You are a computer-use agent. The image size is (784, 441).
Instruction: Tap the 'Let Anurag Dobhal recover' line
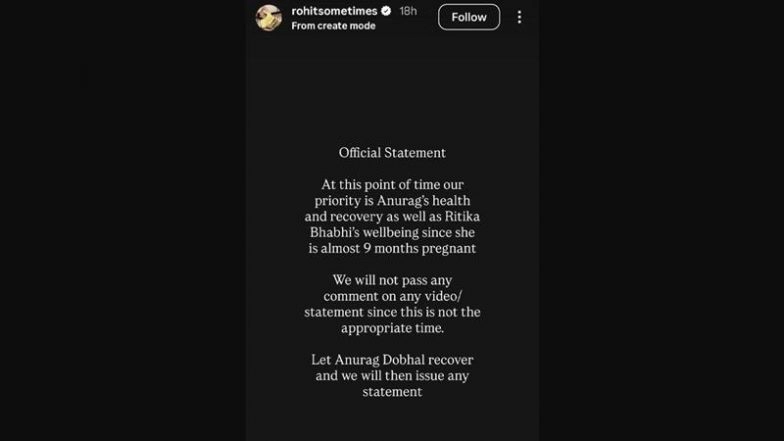(392, 360)
